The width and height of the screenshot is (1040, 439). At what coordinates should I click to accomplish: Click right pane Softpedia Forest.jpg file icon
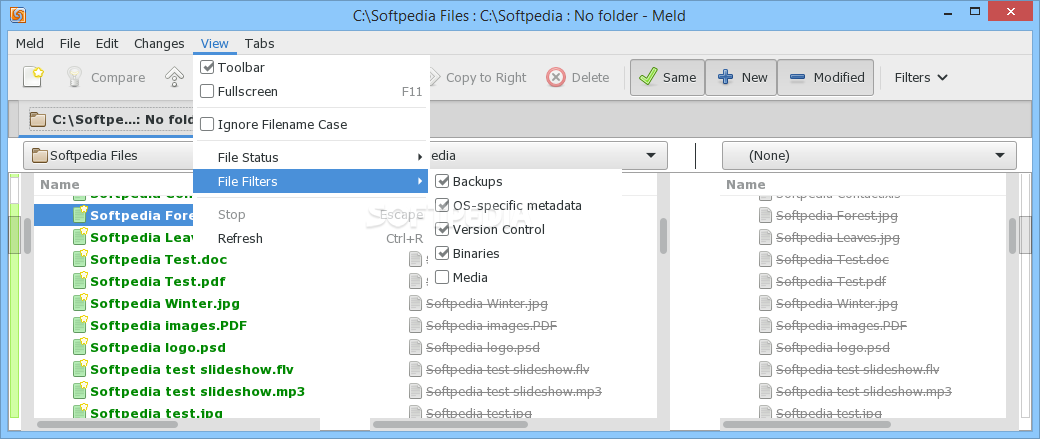[x=765, y=215]
